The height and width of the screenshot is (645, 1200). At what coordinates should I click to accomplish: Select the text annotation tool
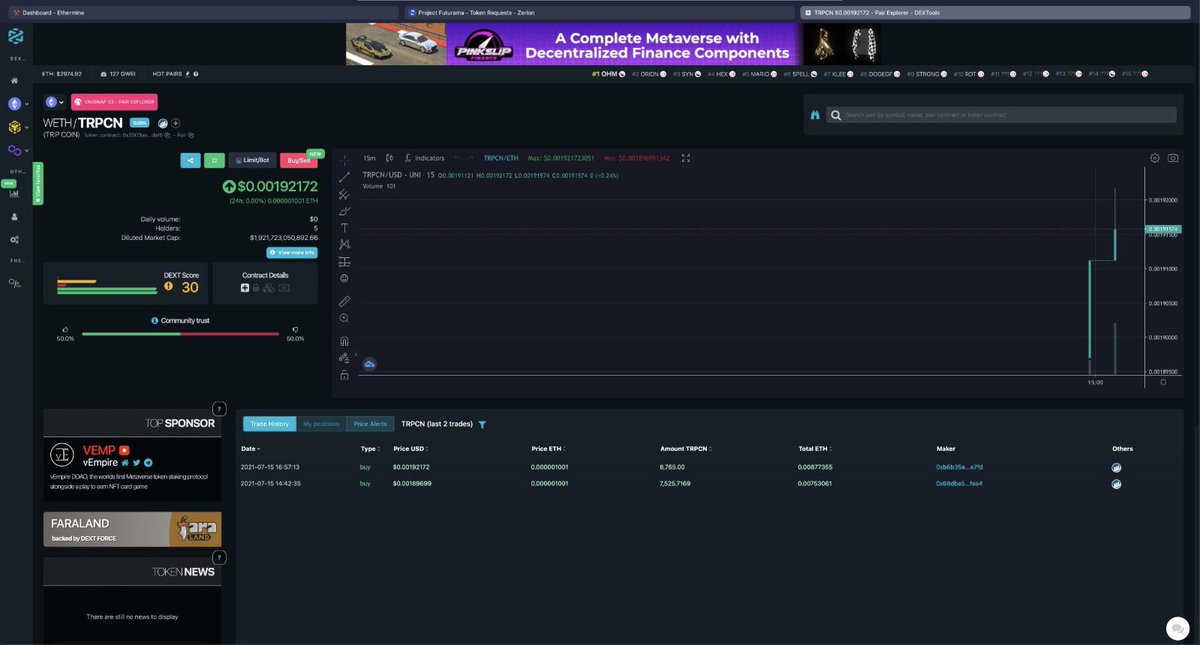pos(344,228)
